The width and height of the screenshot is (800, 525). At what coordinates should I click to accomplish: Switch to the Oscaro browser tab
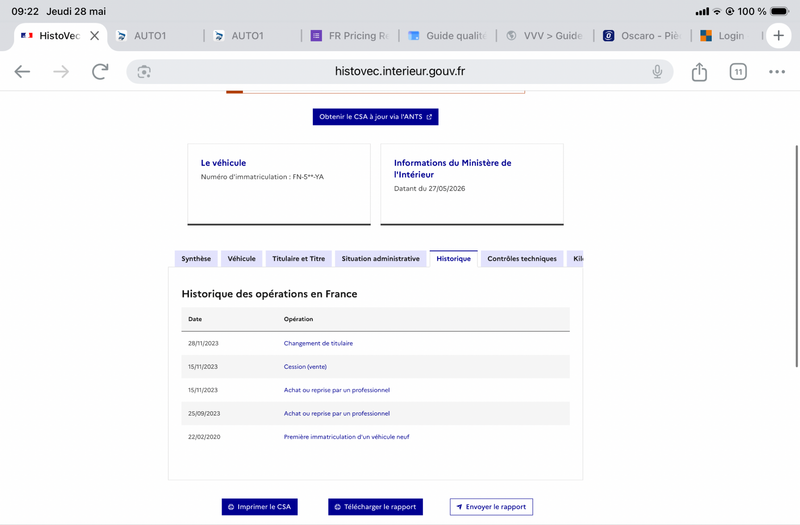pos(642,36)
